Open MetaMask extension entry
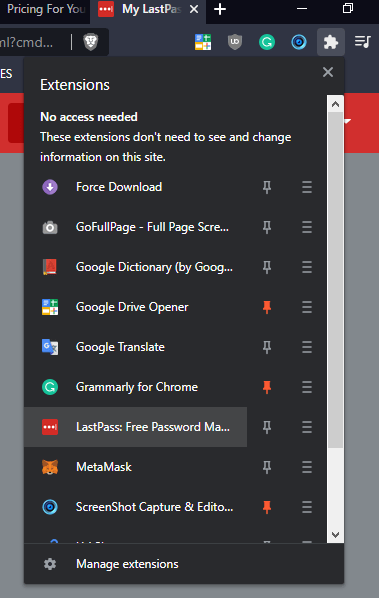The width and height of the screenshot is (379, 598). (136, 467)
